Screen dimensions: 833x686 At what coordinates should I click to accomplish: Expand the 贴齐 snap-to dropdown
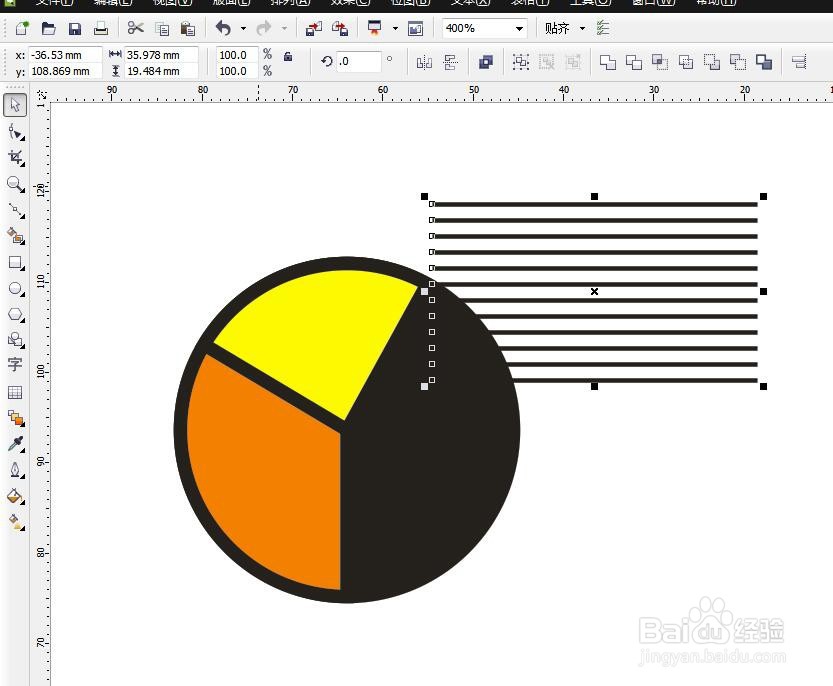tap(582, 28)
